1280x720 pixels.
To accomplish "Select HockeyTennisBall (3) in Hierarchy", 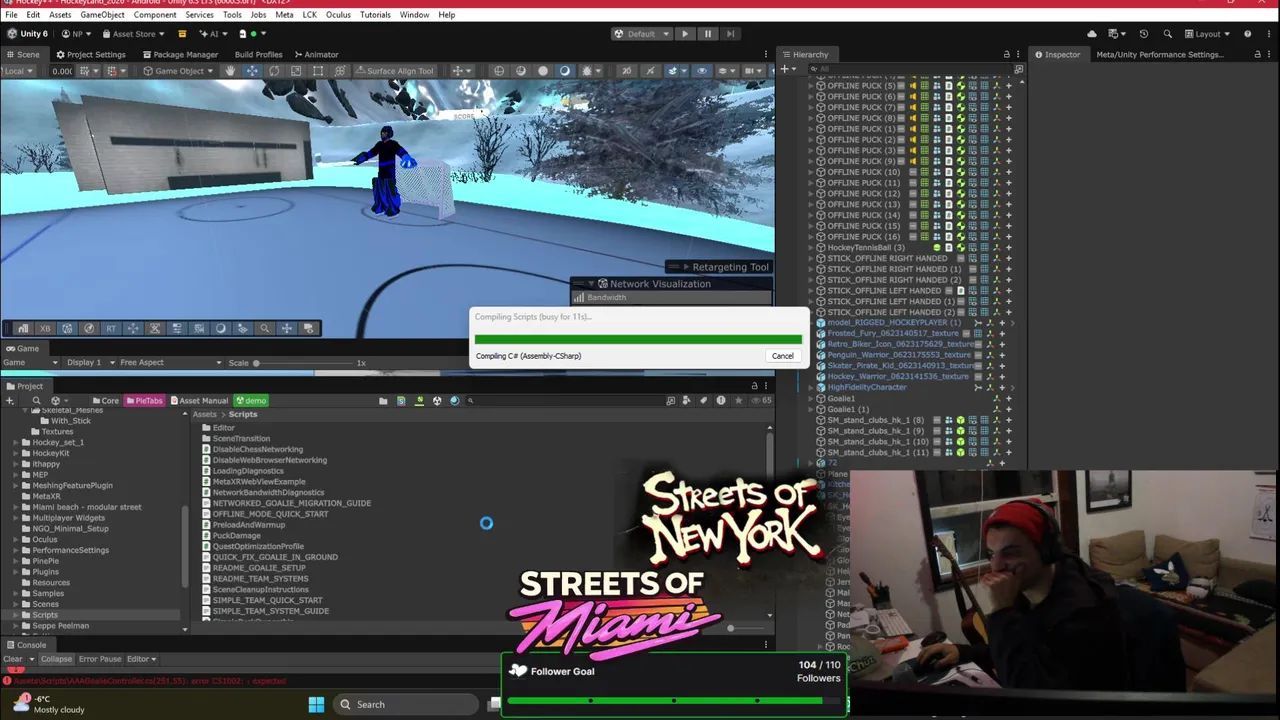I will [866, 248].
